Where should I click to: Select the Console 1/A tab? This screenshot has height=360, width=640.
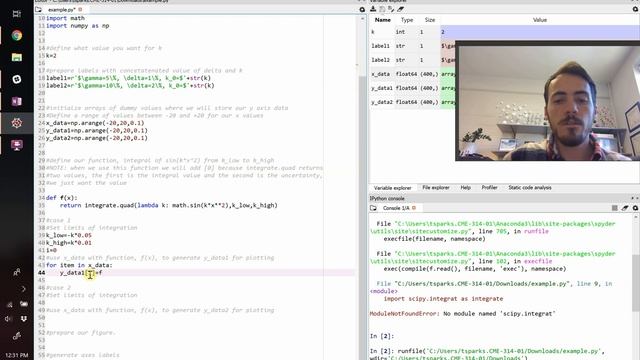pos(396,208)
